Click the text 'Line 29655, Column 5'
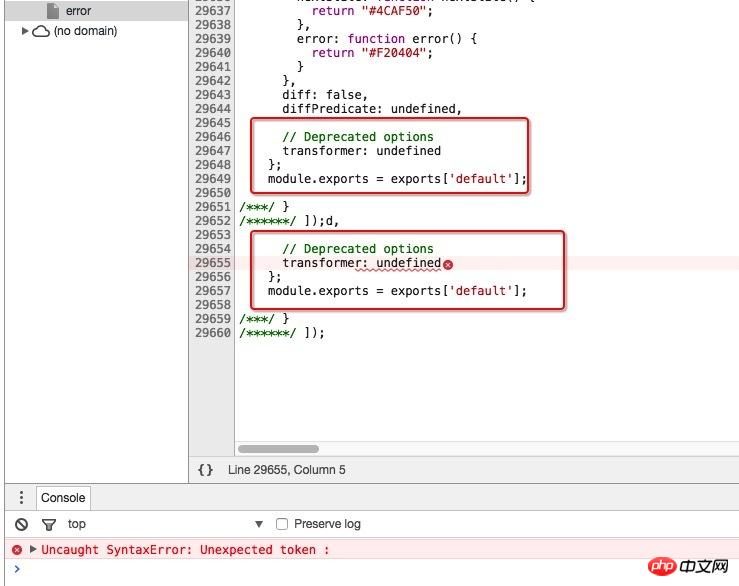Screen dimensions: 739x586 click(x=287, y=470)
